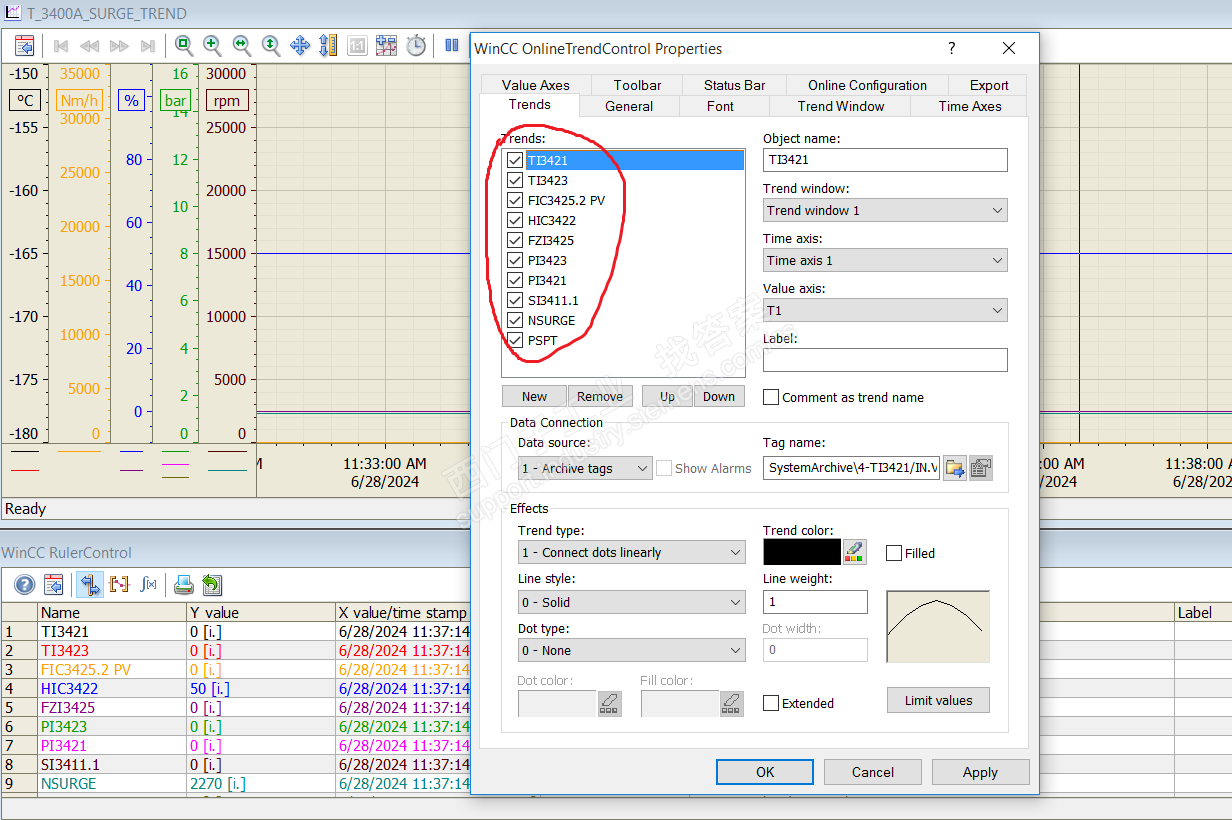Image resolution: width=1232 pixels, height=820 pixels.
Task: Click the zoom-in magnifier in the trend toolbar
Action: pos(213,45)
